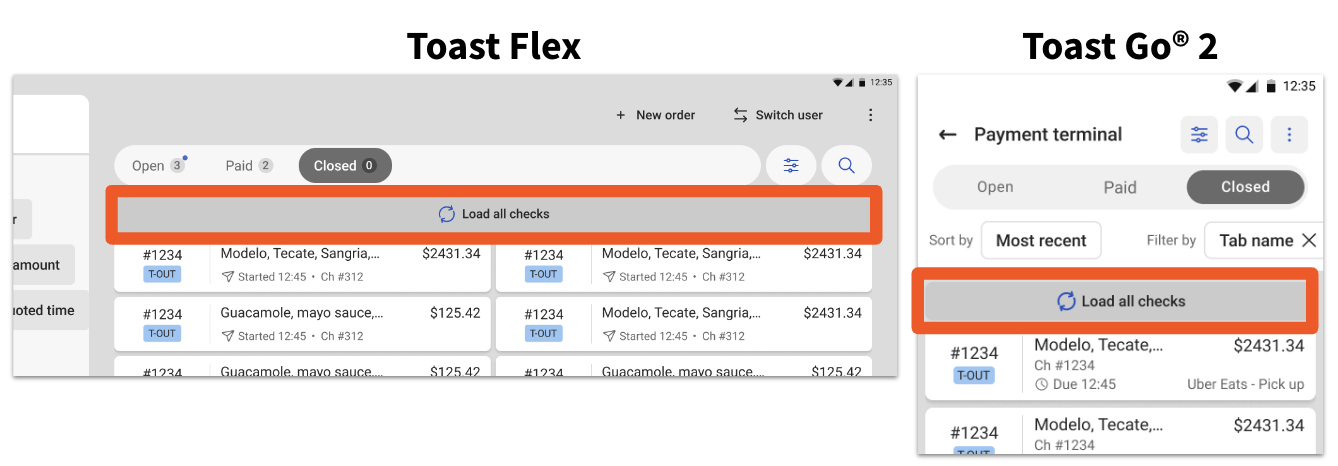Viewport: 1338px width, 466px height.
Task: Click the filter sliders icon in Toast Go 2
Action: coord(1199,135)
